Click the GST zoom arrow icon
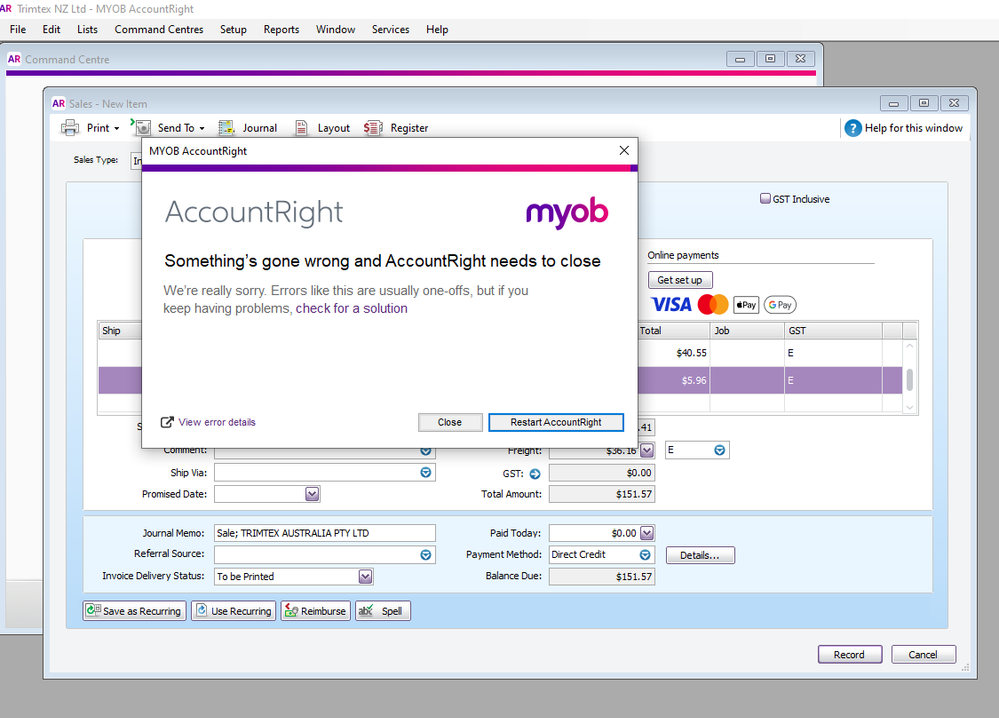 coord(535,473)
